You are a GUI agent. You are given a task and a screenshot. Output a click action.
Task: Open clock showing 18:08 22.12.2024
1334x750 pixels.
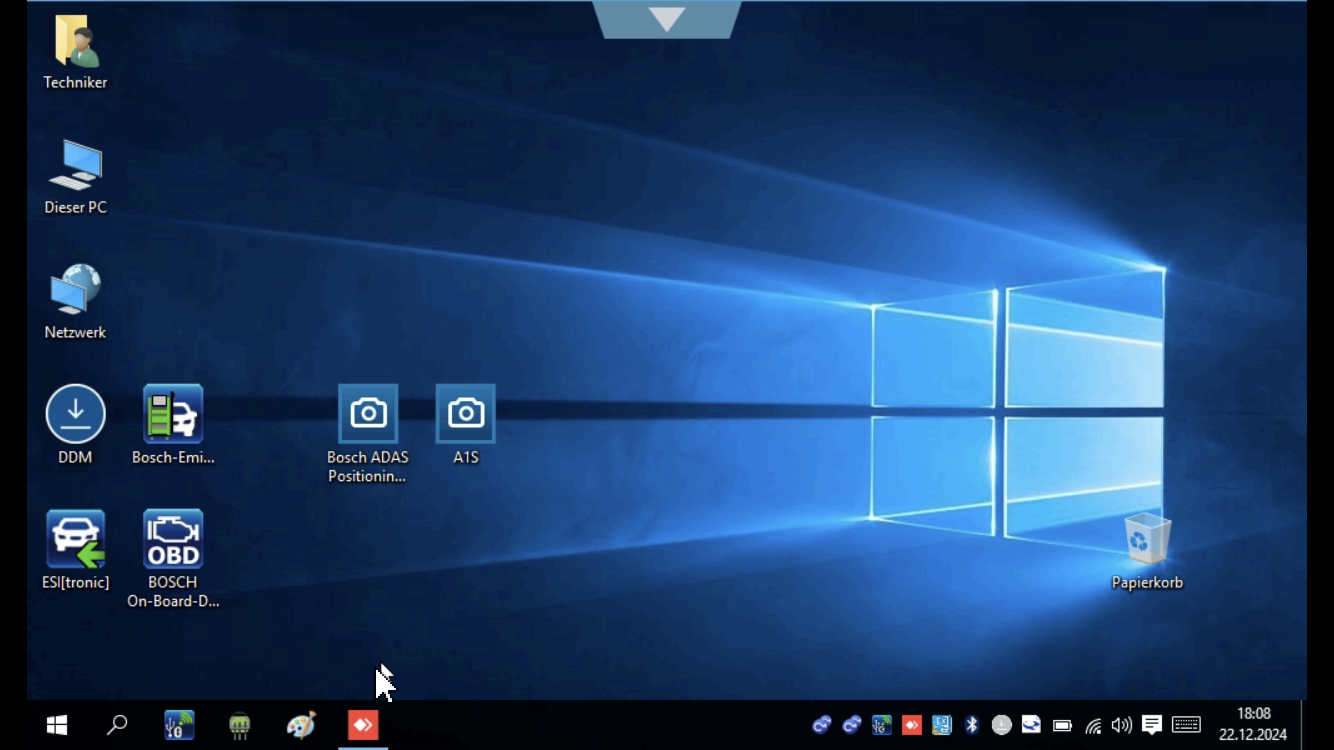1253,724
